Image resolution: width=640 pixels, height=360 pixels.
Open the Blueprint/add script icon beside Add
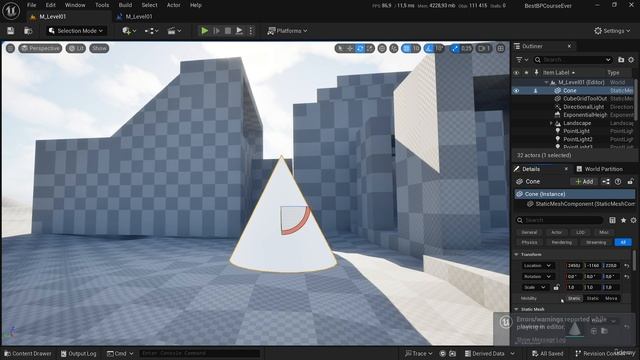click(x=606, y=182)
